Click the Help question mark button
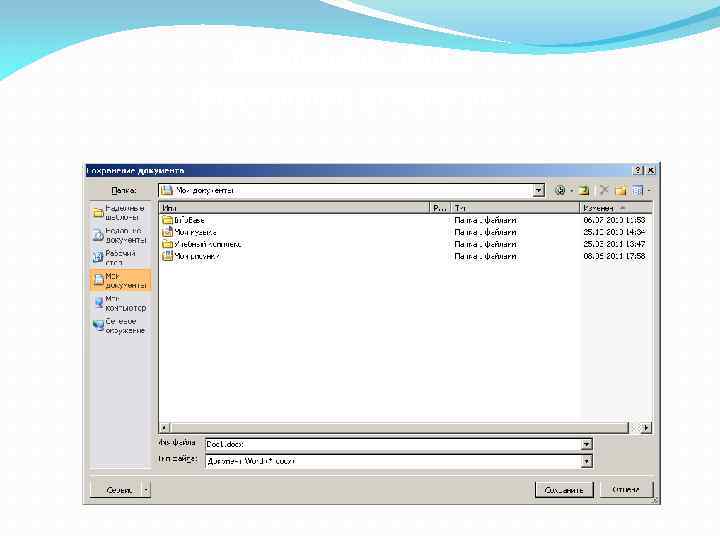 [638, 170]
